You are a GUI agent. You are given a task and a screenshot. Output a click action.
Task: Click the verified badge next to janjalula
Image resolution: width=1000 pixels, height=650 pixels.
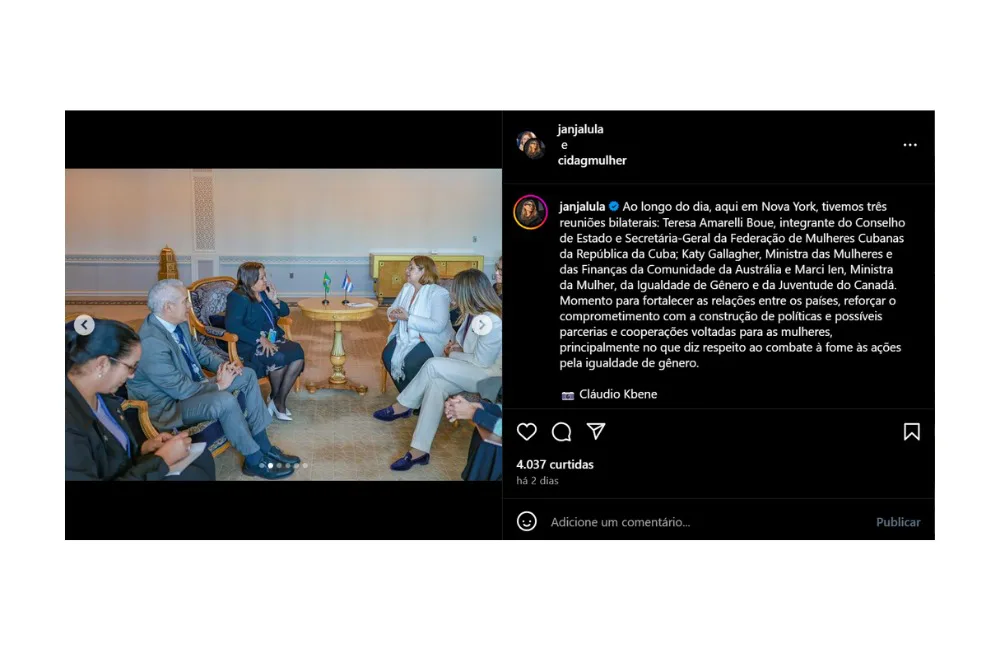click(614, 206)
